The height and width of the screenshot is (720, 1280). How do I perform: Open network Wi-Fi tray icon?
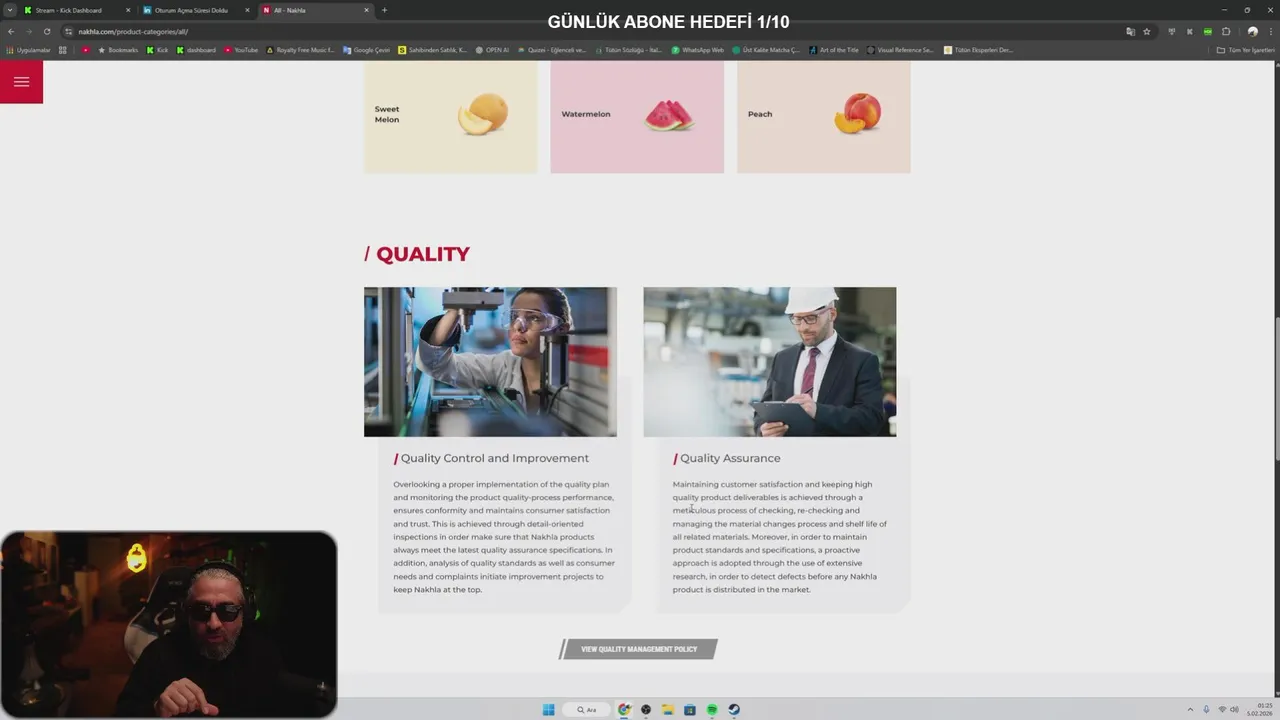tap(1221, 710)
